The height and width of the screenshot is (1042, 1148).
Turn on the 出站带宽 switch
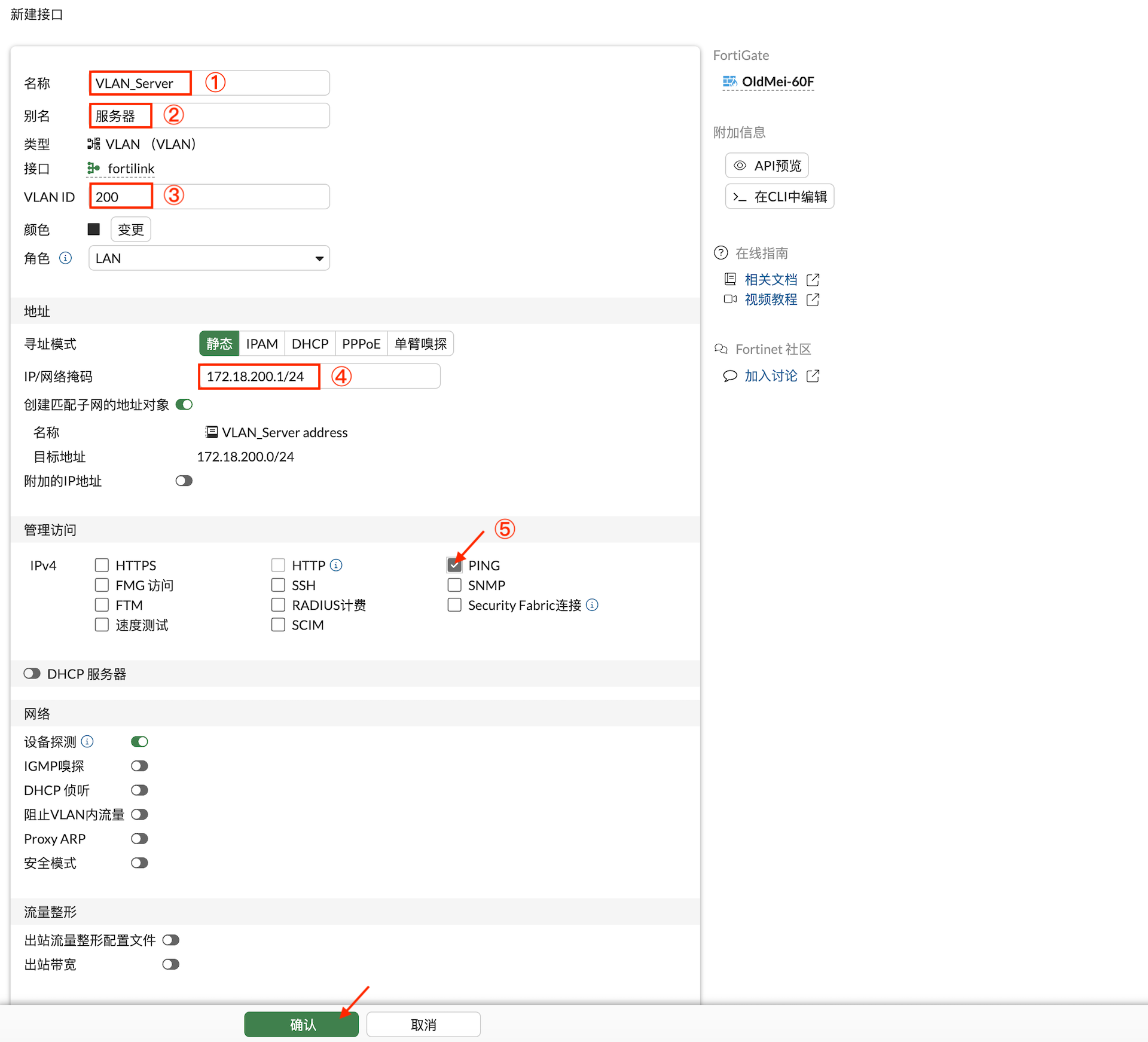coord(171,964)
